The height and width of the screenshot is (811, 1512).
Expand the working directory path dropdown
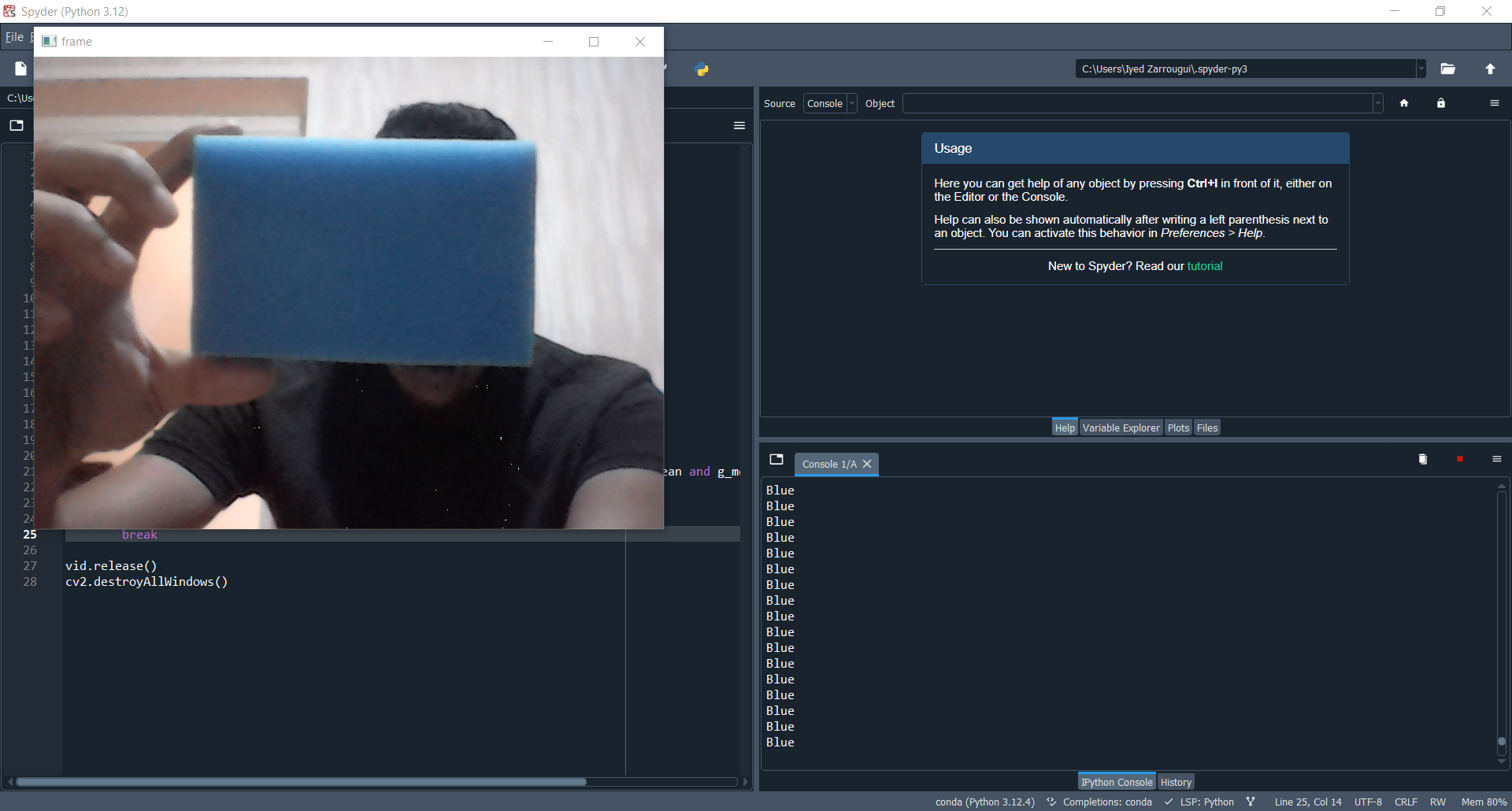[1419, 69]
